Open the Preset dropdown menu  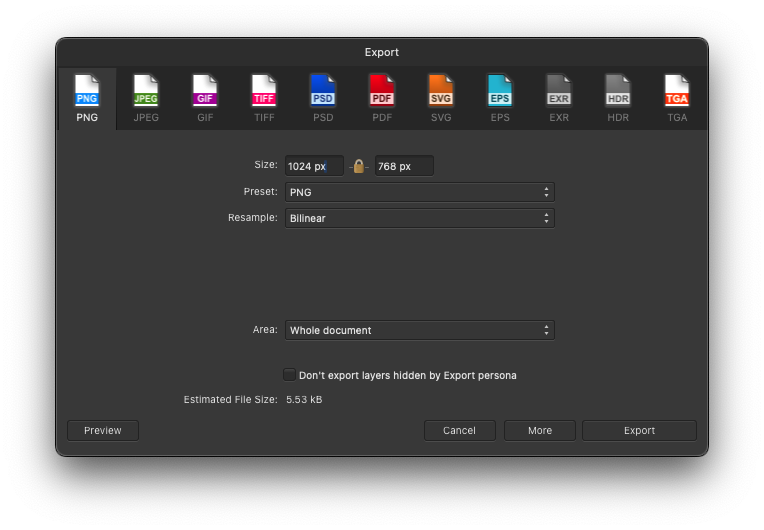tap(419, 192)
